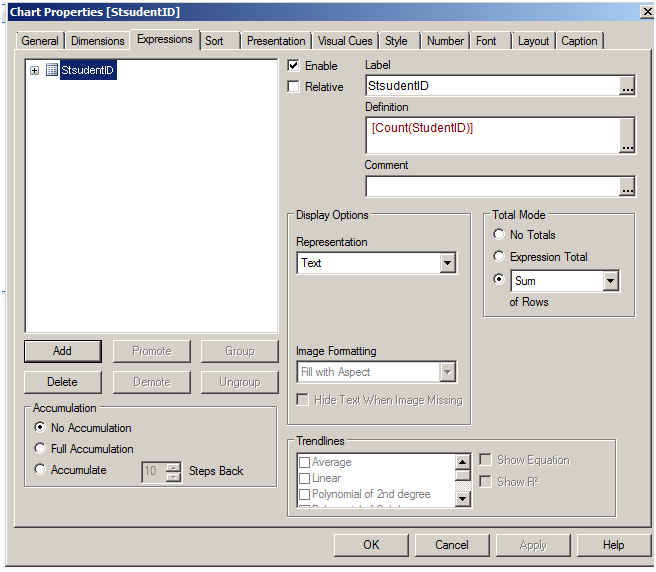
Task: Toggle the Enable checkbox
Action: click(294, 66)
